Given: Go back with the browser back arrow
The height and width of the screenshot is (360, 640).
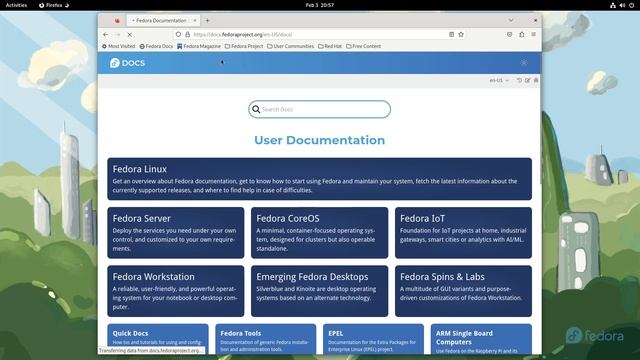Looking at the screenshot, I should pos(106,35).
